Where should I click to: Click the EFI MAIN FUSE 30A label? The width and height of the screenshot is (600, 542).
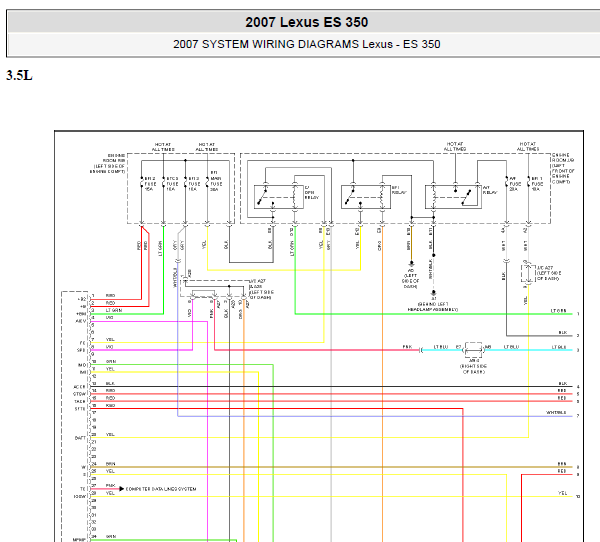point(216,181)
